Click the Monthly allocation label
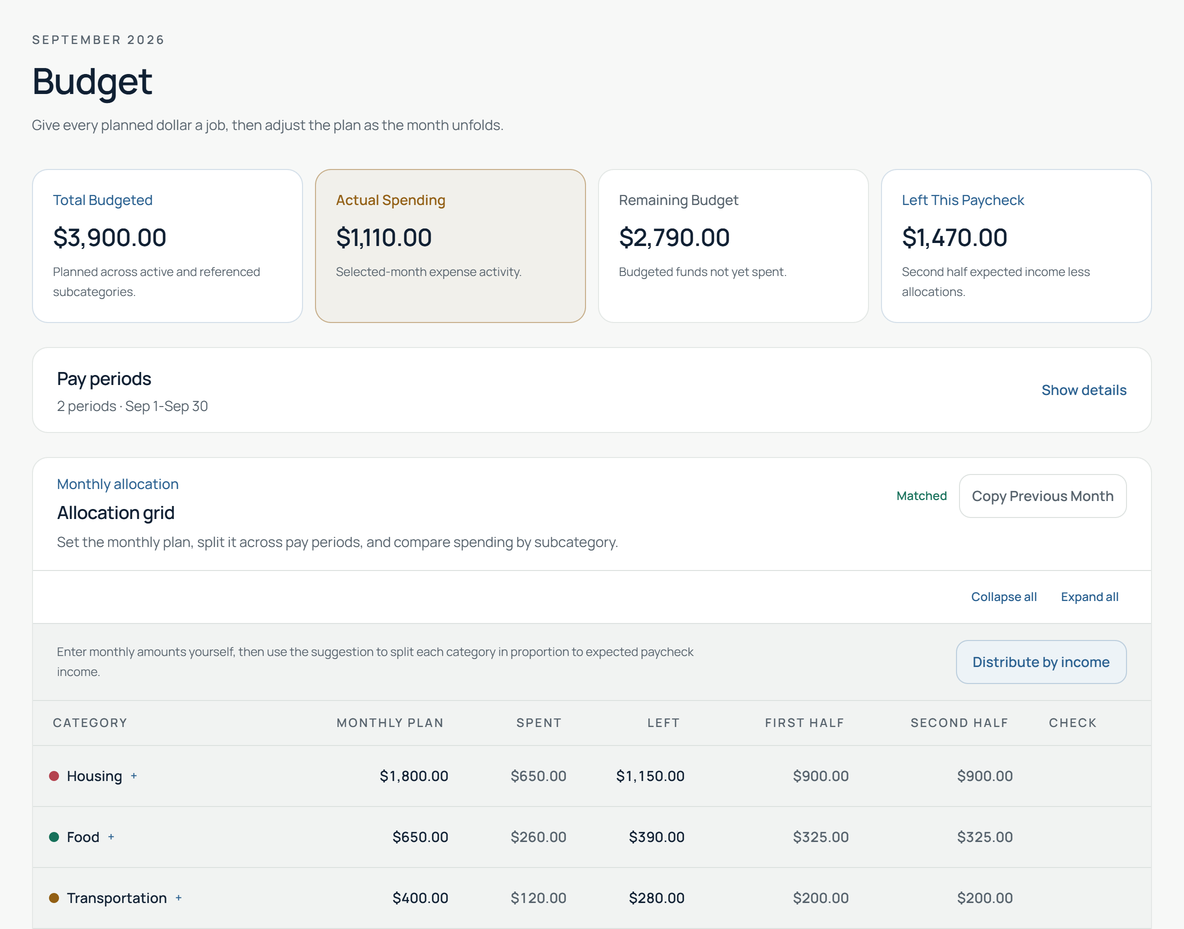 [118, 484]
